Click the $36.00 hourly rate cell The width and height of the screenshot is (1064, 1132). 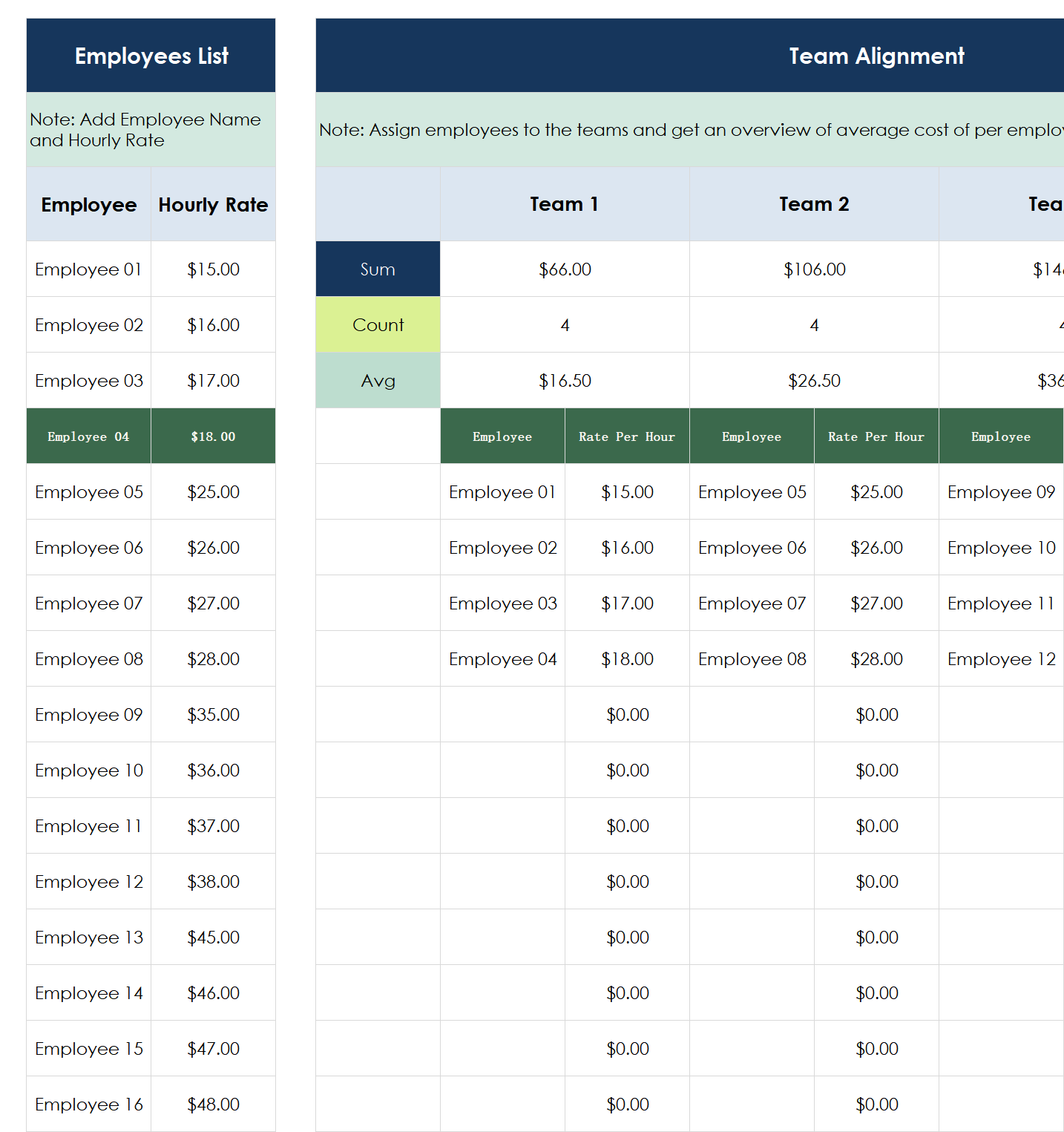[x=213, y=771]
